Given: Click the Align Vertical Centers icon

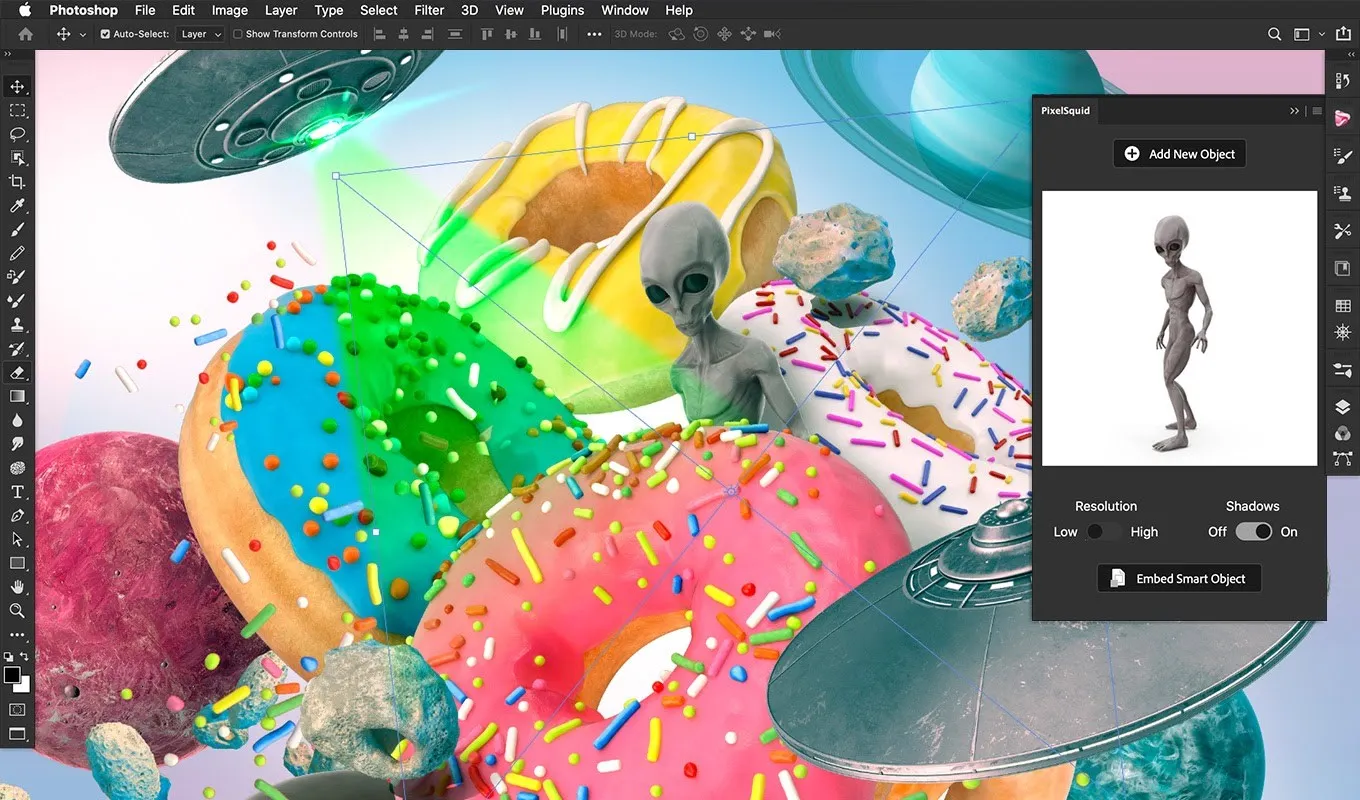Looking at the screenshot, I should pyautogui.click(x=512, y=34).
